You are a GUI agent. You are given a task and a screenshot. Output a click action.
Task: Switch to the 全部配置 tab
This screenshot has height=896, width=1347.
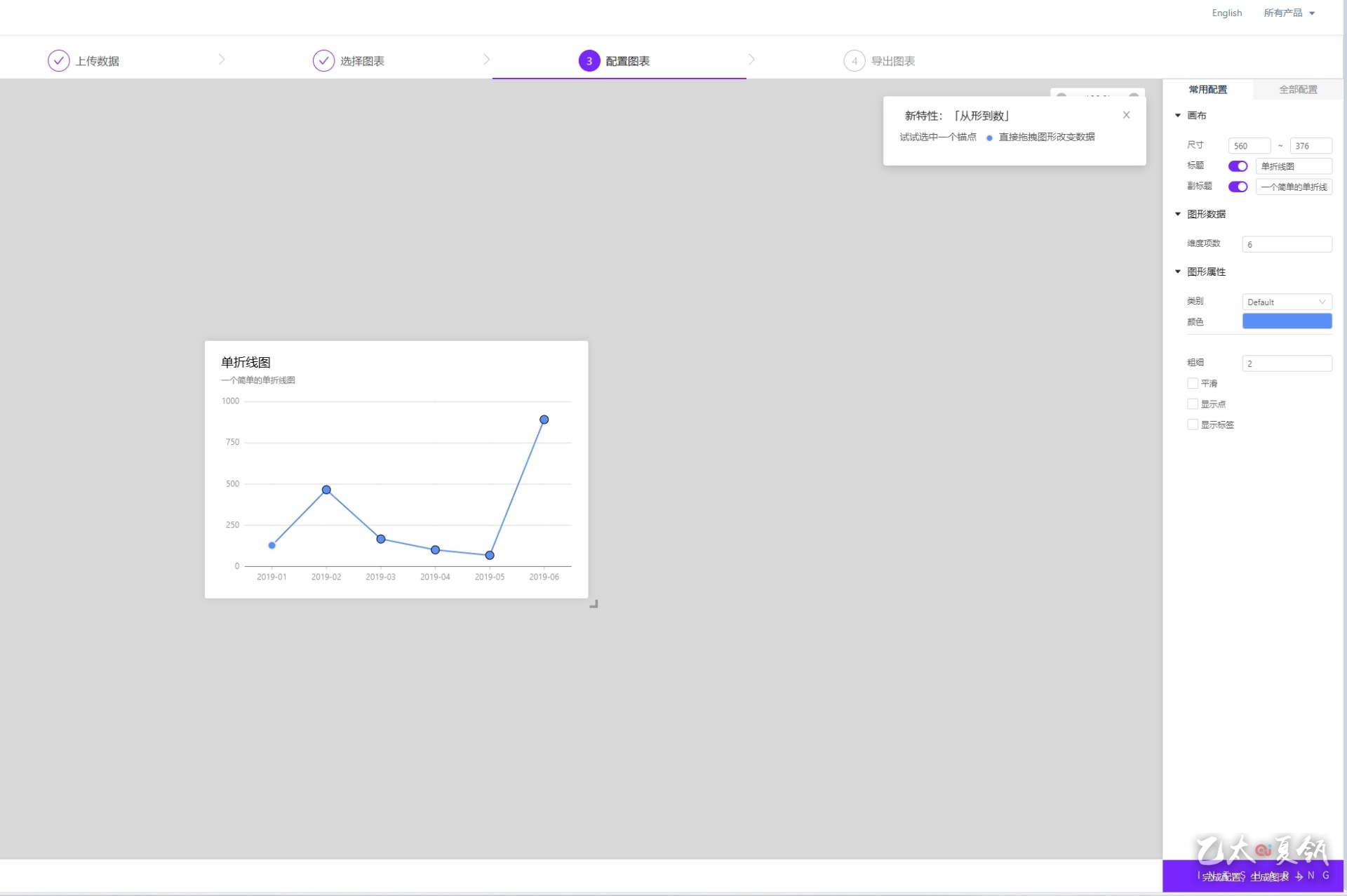tap(1298, 89)
